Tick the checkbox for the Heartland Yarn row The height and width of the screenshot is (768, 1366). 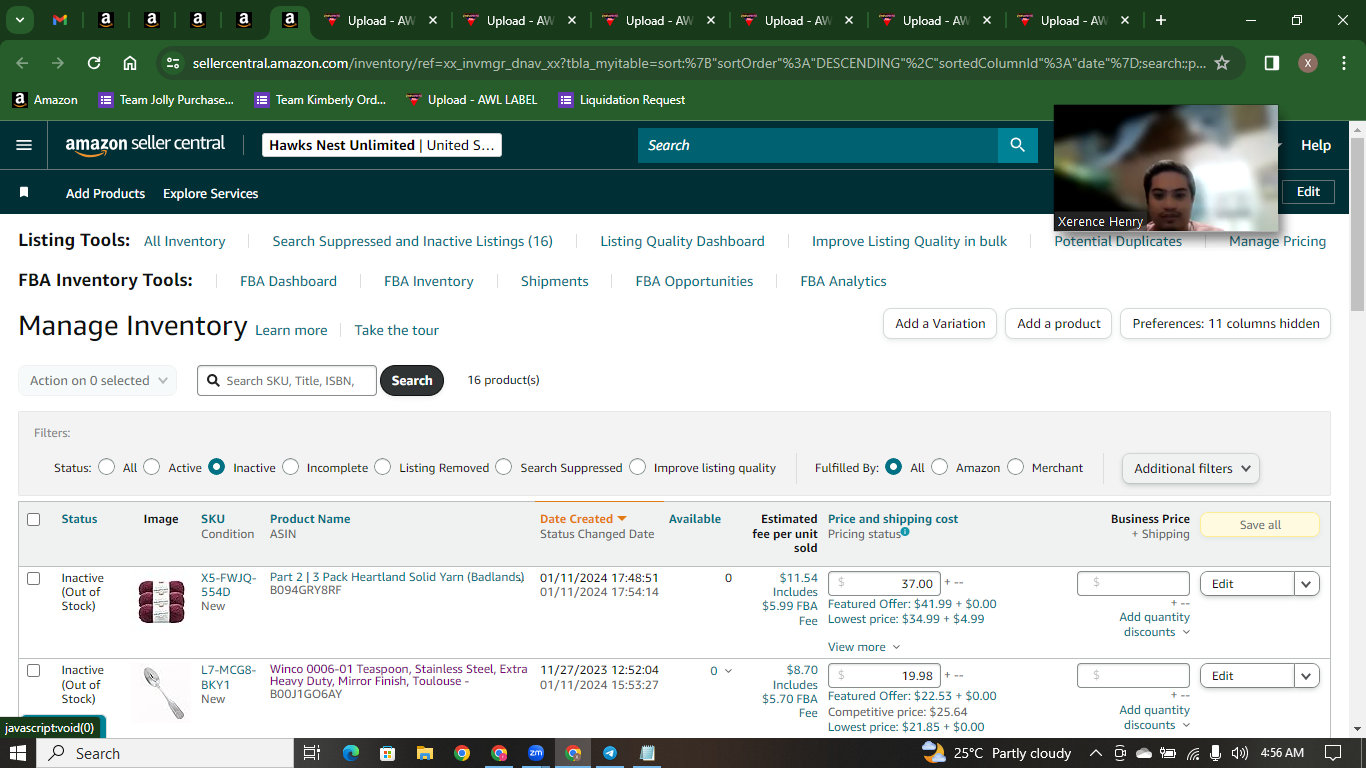coord(34,578)
